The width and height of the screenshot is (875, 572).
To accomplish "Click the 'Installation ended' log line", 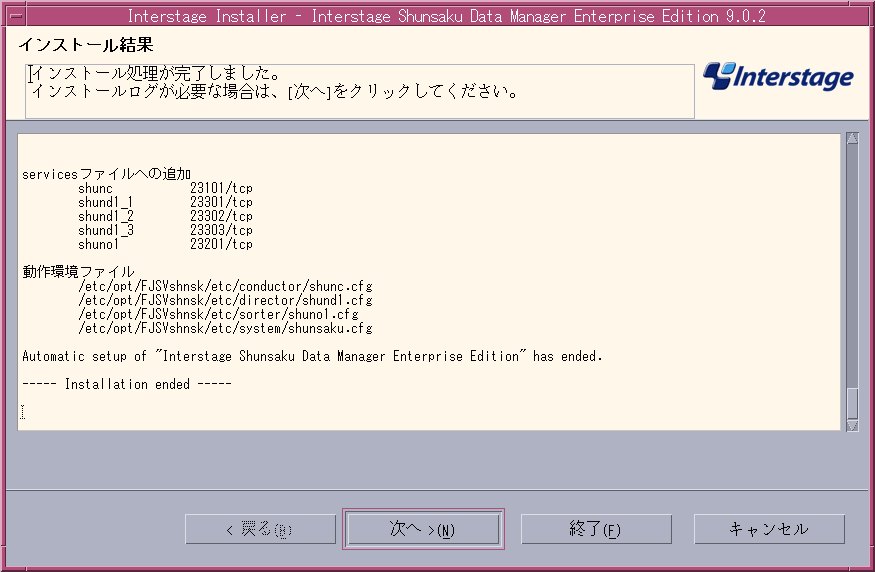I will point(127,384).
